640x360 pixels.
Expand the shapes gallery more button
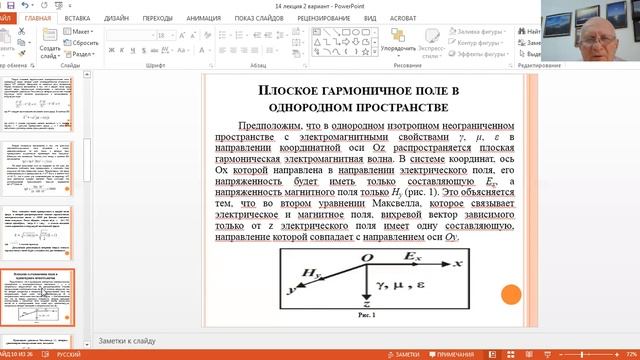click(x=375, y=52)
